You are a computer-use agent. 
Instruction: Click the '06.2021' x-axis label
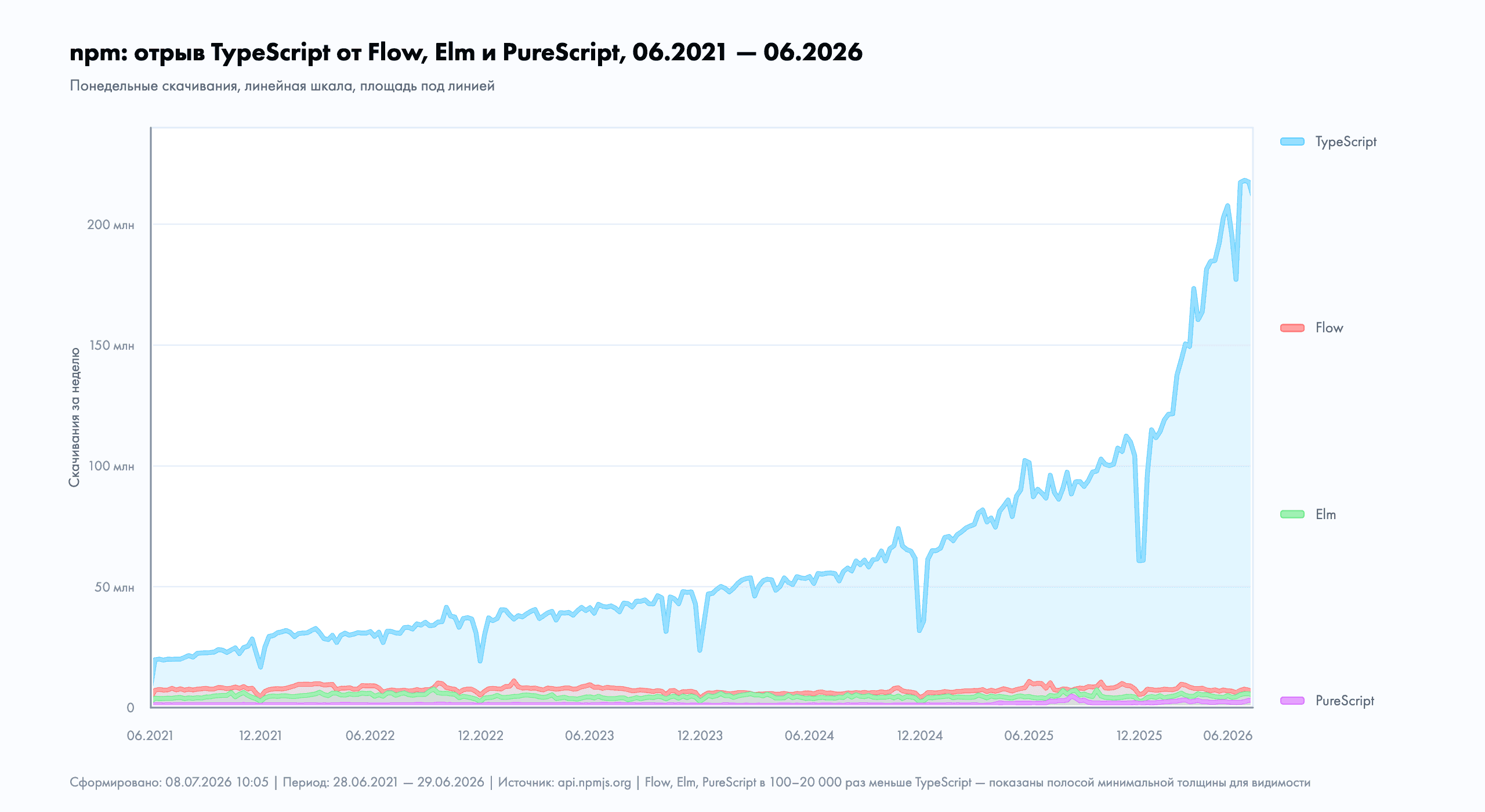click(x=150, y=736)
